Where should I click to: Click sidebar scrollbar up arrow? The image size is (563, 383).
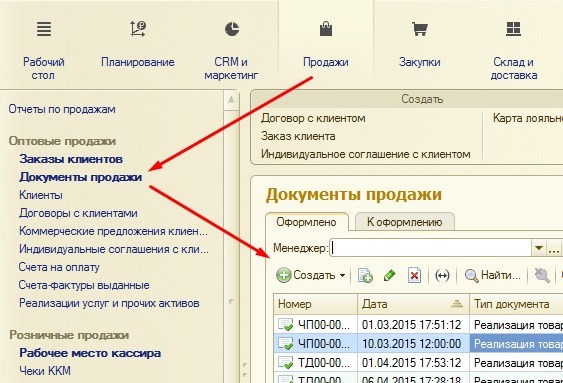[x=231, y=100]
